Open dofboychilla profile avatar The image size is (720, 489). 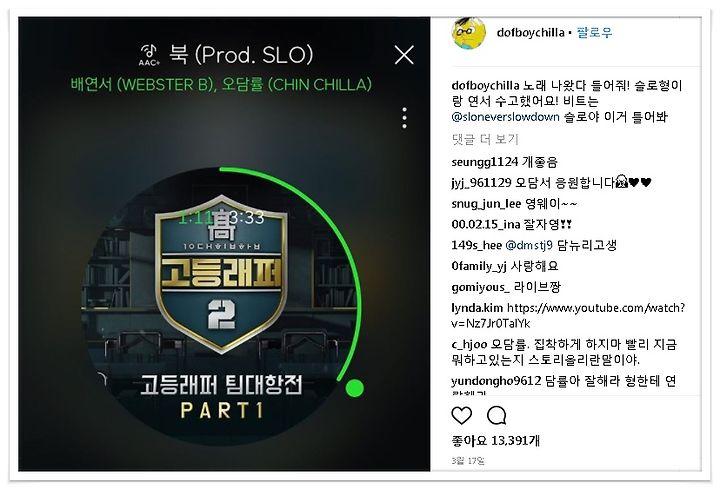point(468,33)
